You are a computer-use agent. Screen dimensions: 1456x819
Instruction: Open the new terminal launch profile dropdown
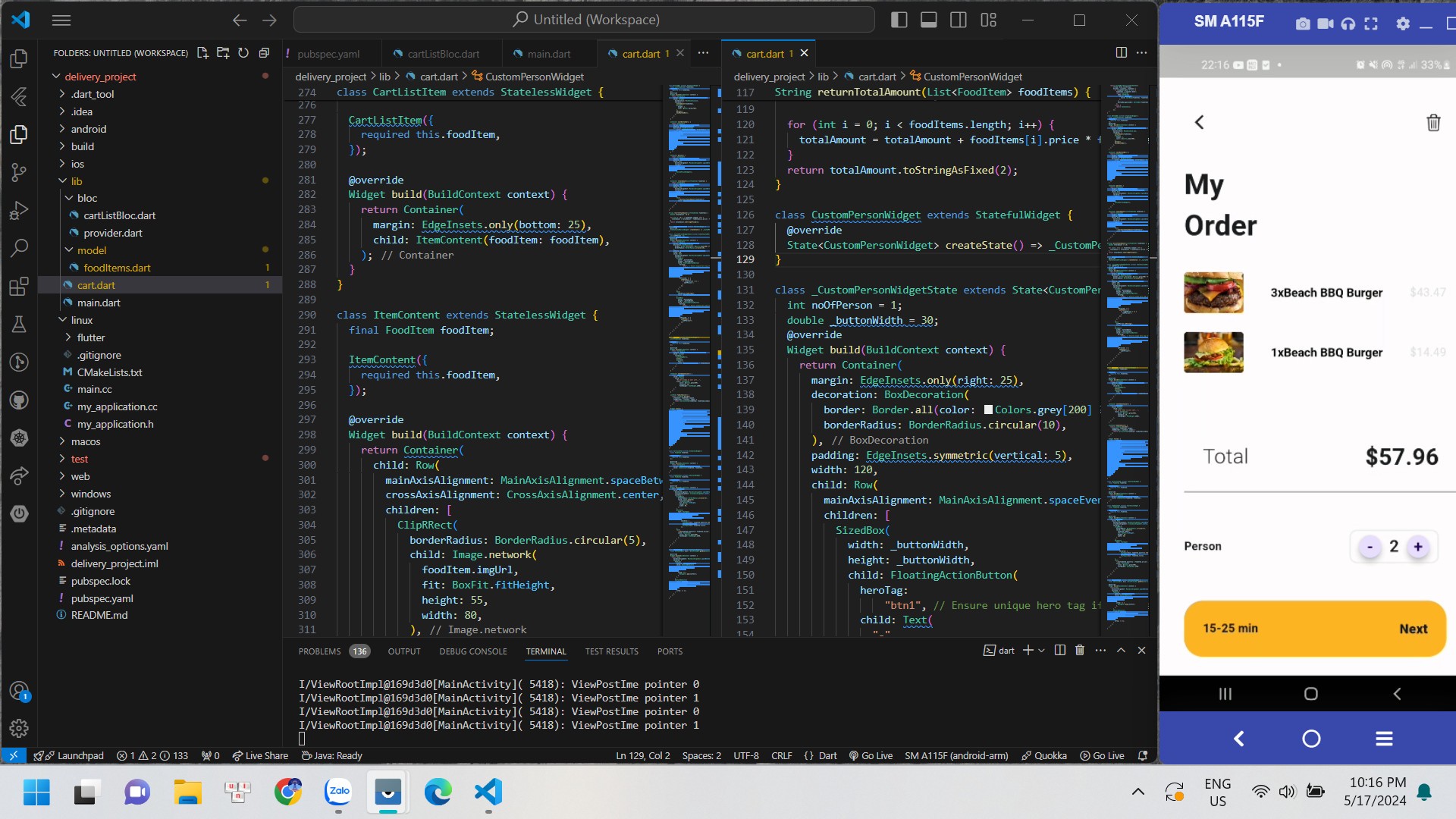tap(1042, 651)
